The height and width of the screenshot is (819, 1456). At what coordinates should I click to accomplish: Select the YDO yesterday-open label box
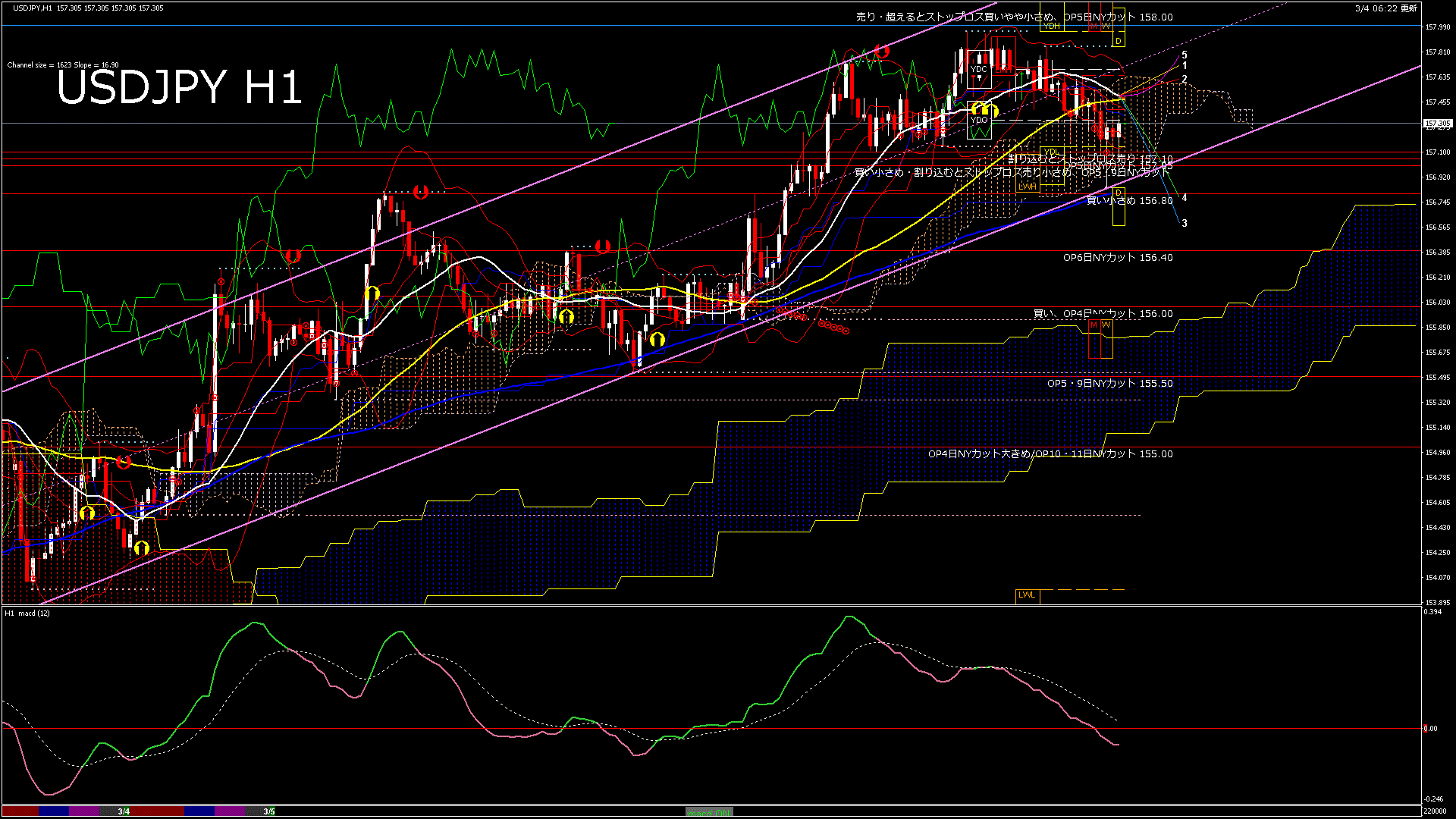979,120
